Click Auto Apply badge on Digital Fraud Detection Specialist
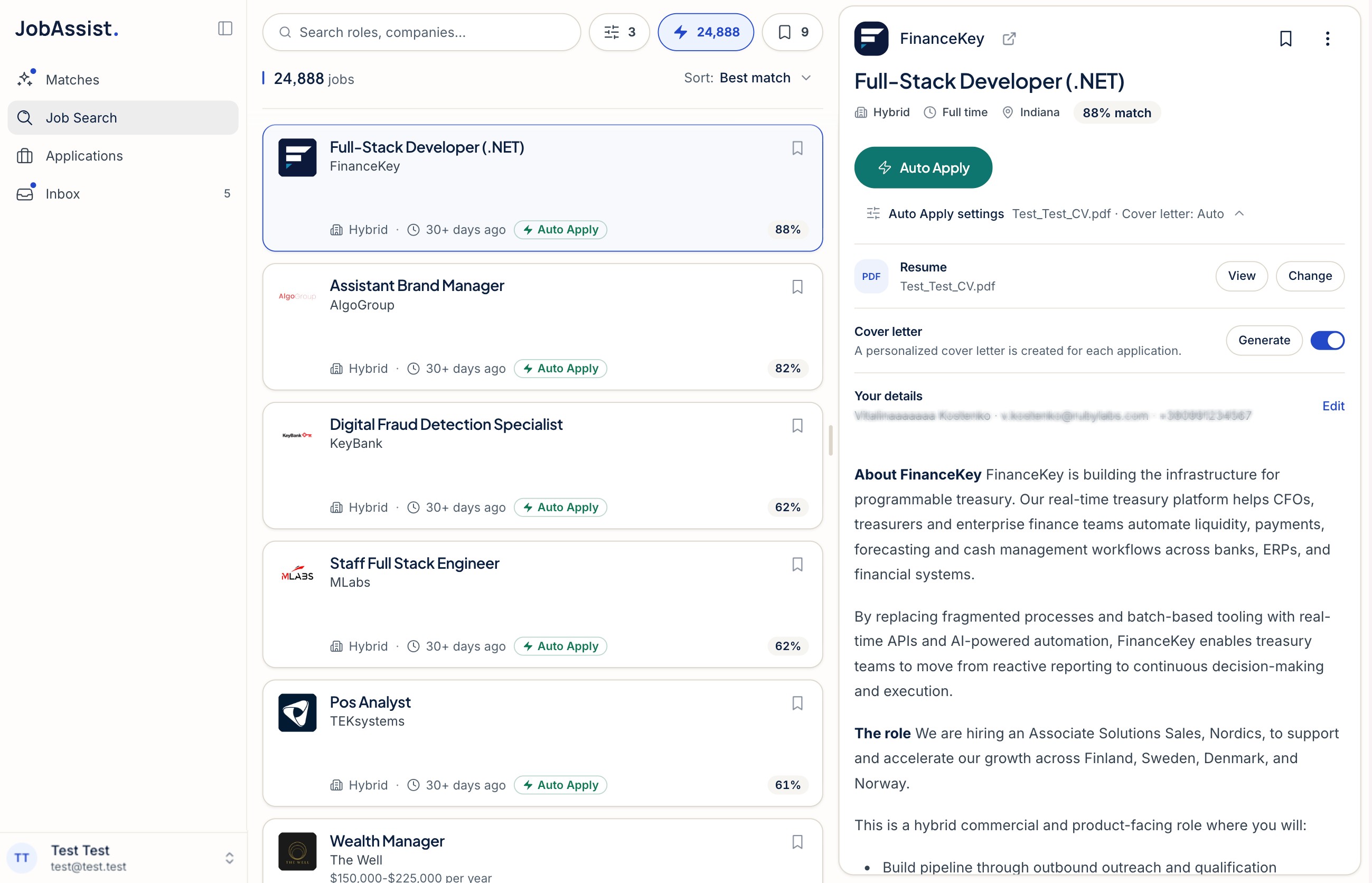The width and height of the screenshot is (1372, 883). point(560,508)
